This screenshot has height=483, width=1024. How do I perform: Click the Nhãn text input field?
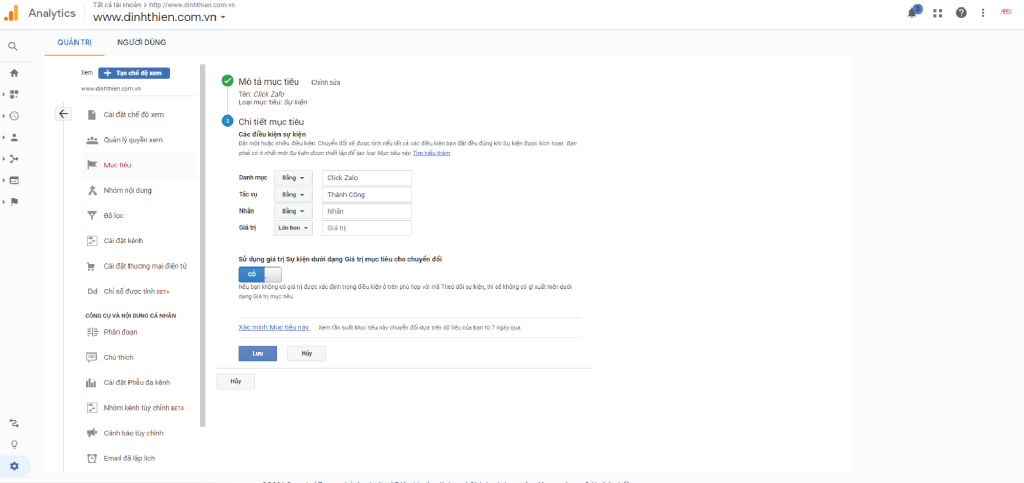pos(366,211)
